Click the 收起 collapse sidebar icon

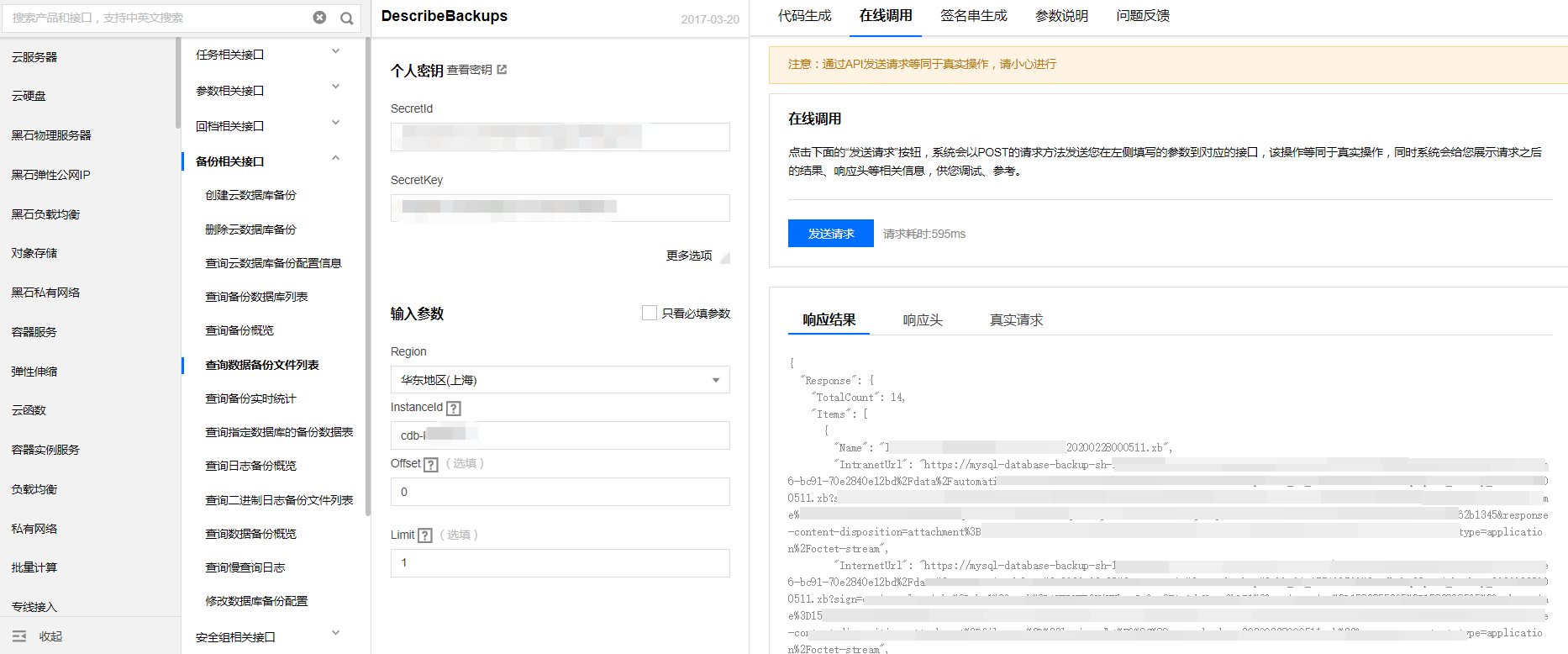coord(19,636)
